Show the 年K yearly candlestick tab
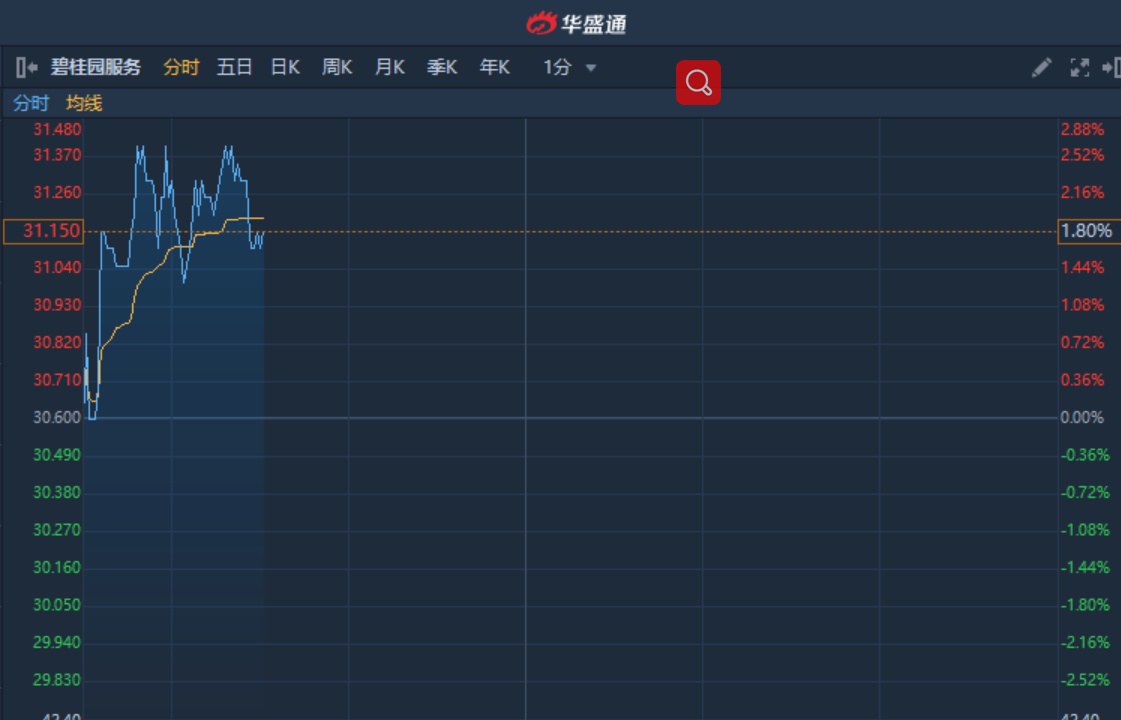The height and width of the screenshot is (720, 1121). 494,68
